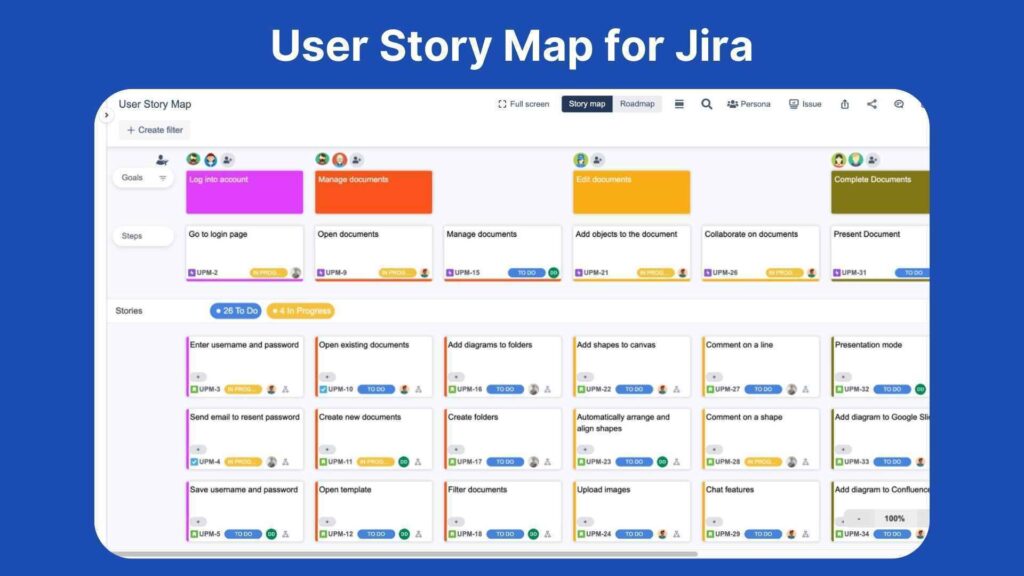Toggle the 26 To Do filter pill
This screenshot has height=576, width=1024.
click(x=237, y=310)
